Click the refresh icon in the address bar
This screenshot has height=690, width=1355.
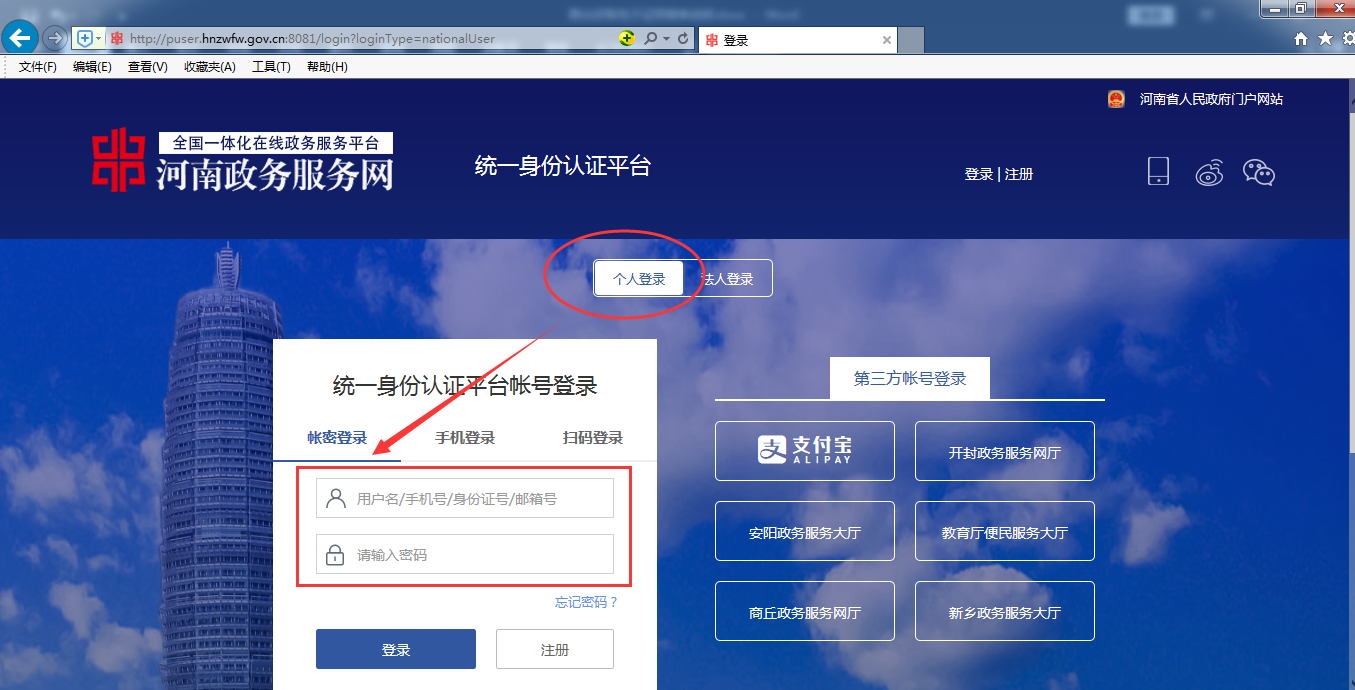click(x=686, y=38)
